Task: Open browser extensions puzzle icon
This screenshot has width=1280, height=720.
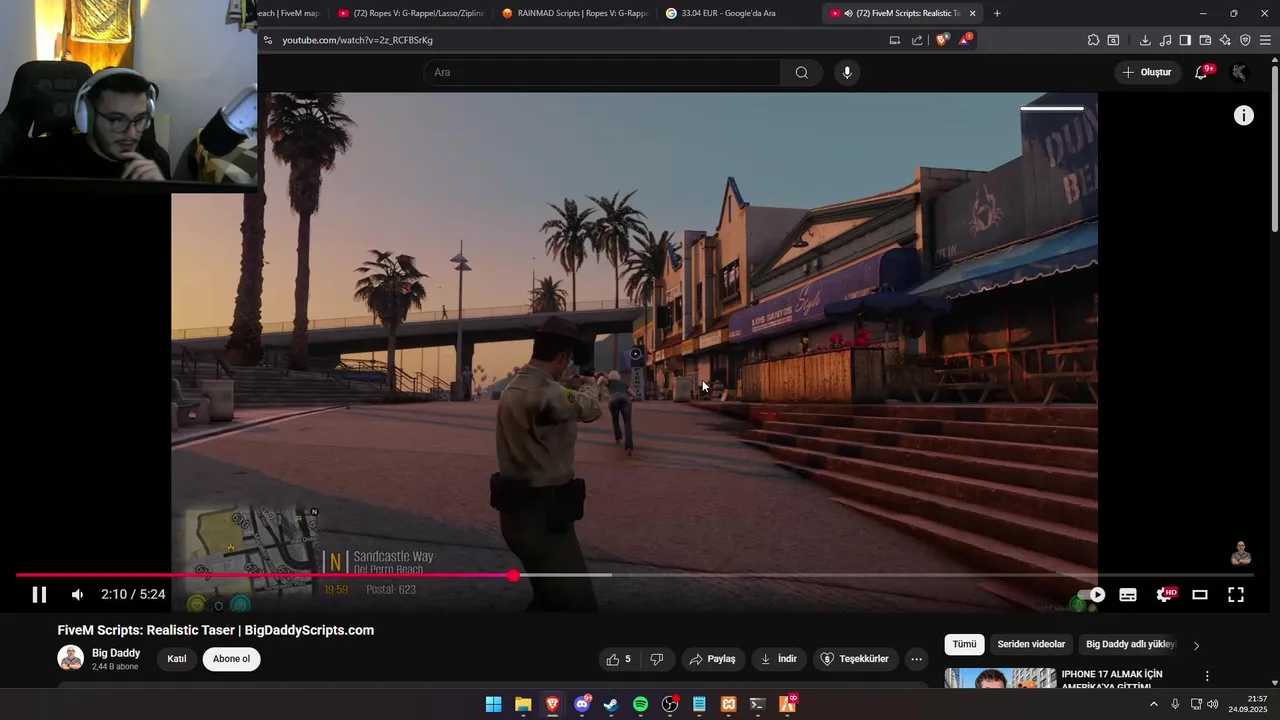Action: click(x=1093, y=40)
